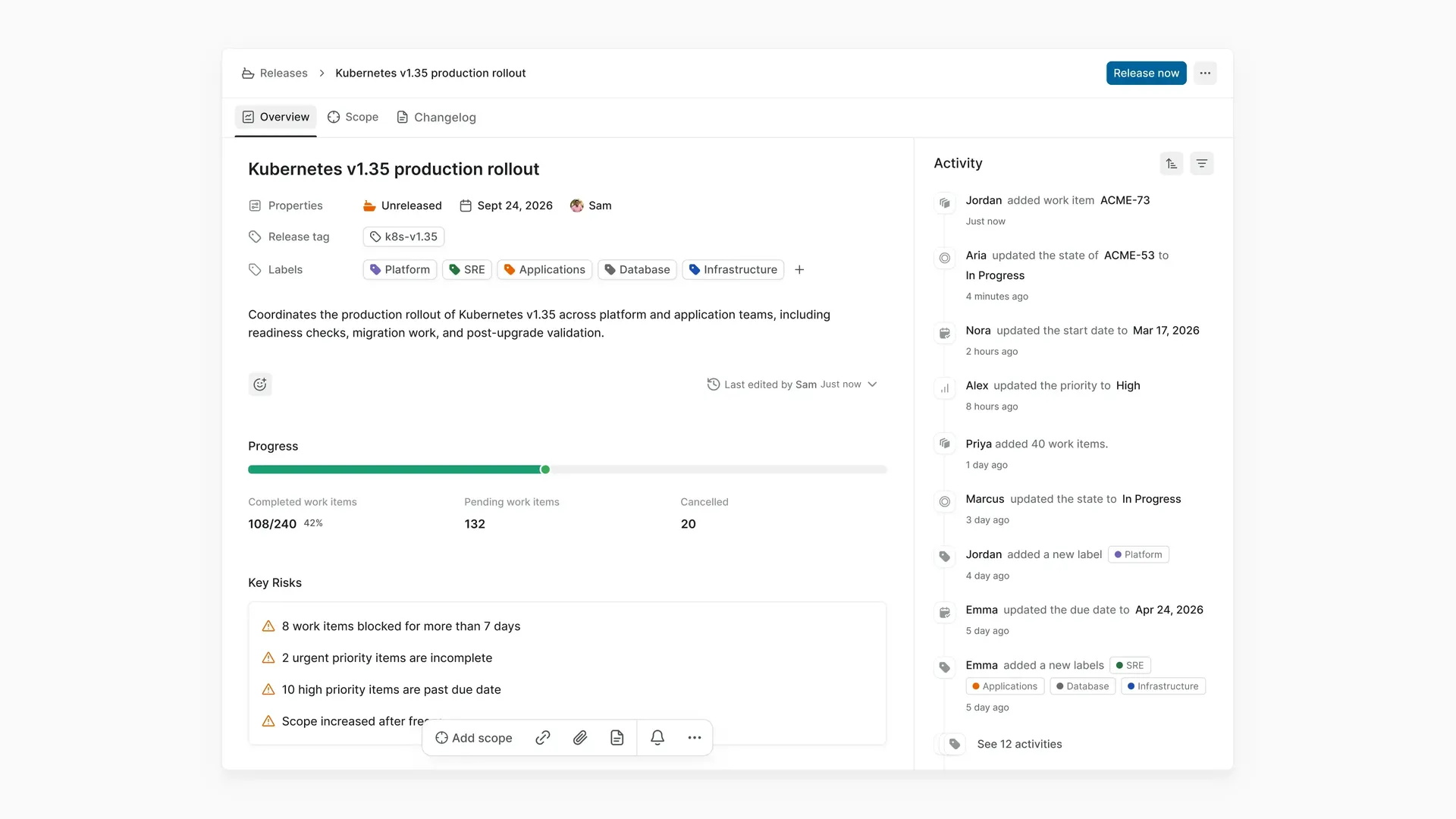Click the Infrastructure label in Emma's activity
The width and height of the screenshot is (1456, 819).
[x=1163, y=686]
